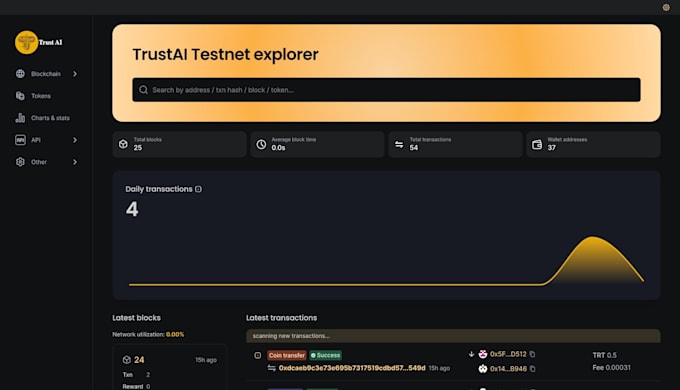Click the Coin transfer tag
Viewport: 680px width, 390px height.
tap(287, 355)
